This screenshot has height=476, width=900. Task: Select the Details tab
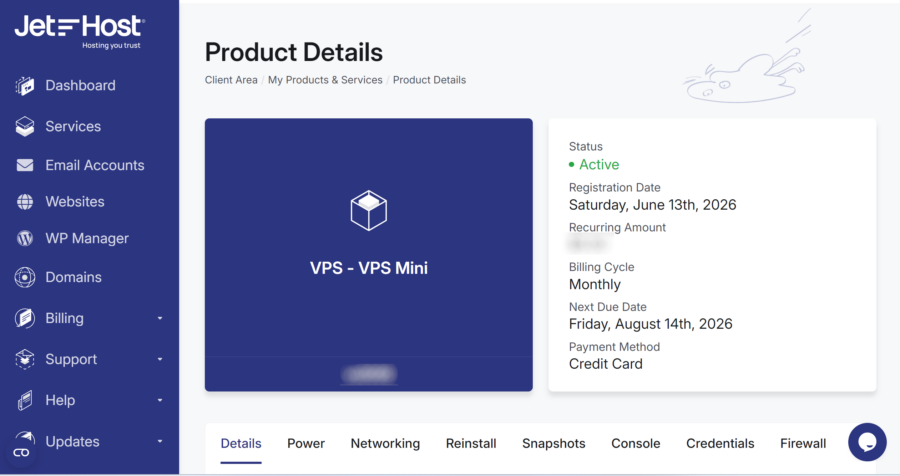click(x=241, y=444)
